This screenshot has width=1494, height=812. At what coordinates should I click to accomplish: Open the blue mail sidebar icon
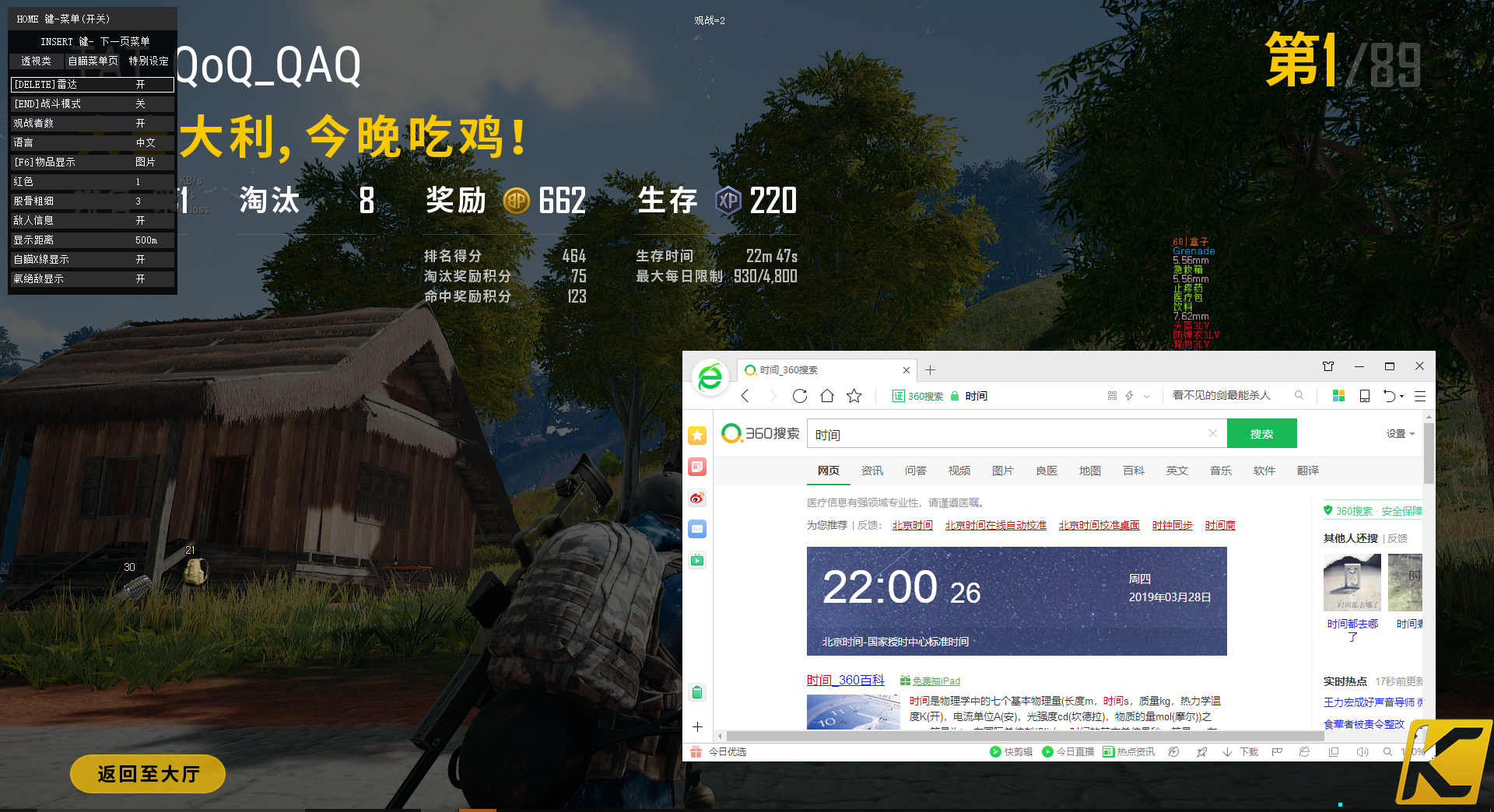pos(697,529)
